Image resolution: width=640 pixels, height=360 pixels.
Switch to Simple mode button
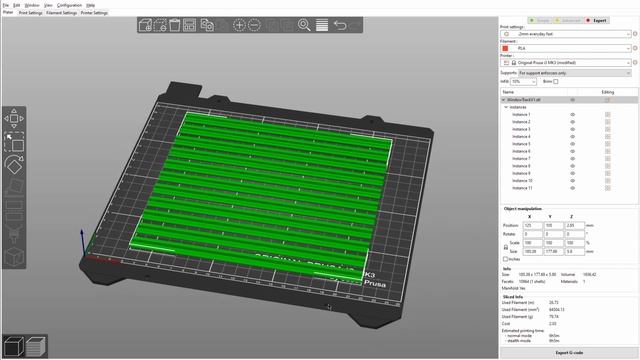click(540, 20)
